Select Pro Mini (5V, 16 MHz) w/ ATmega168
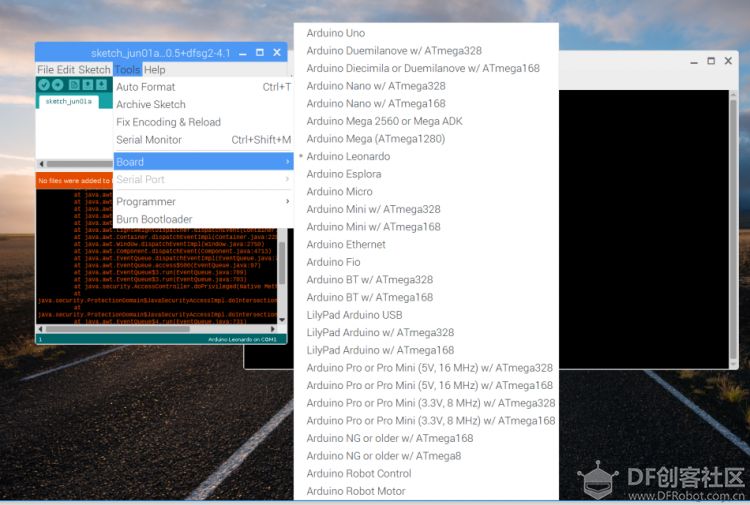This screenshot has height=505, width=750. (x=426, y=385)
